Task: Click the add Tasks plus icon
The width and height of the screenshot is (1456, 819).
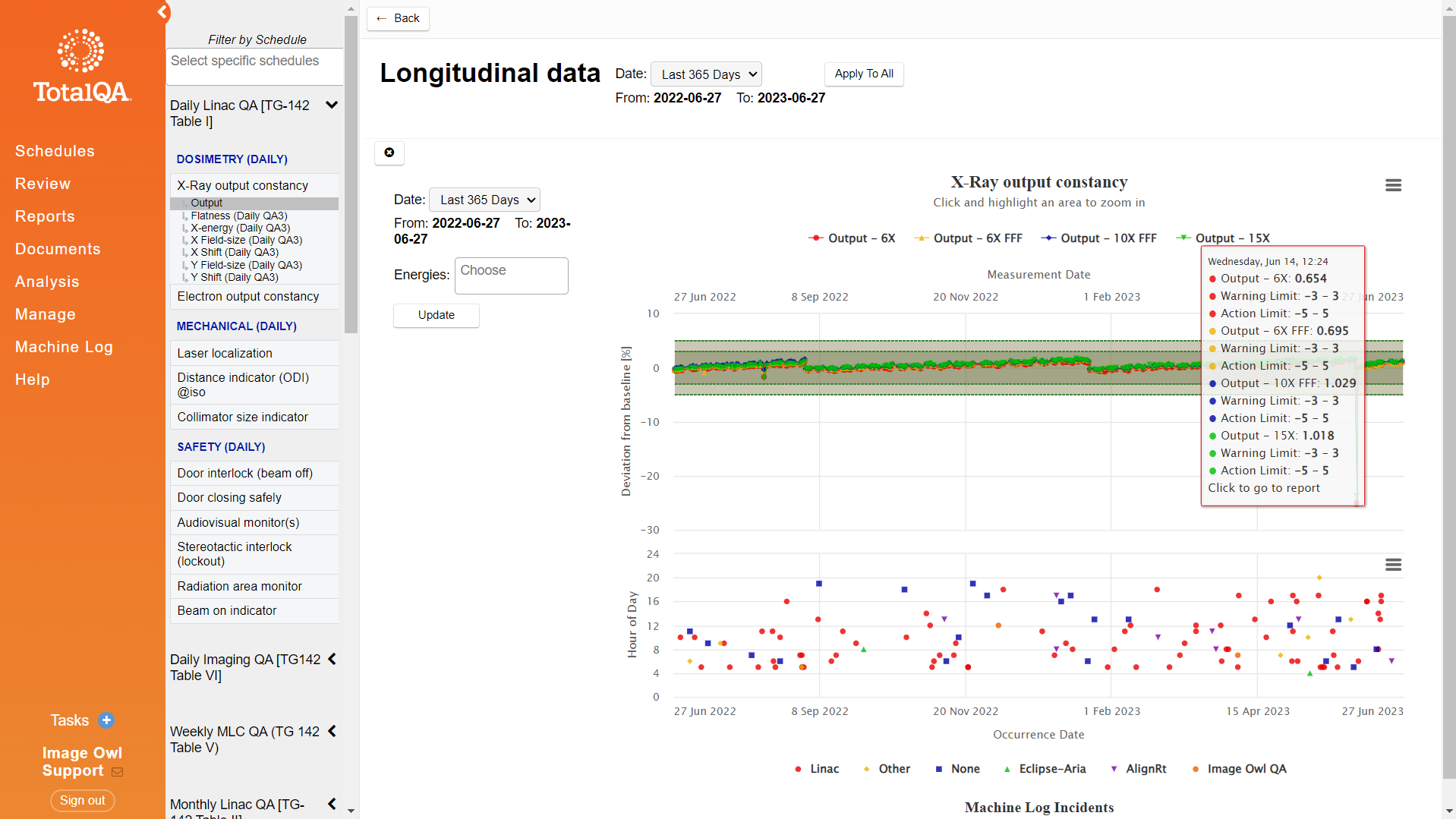Action: pyautogui.click(x=106, y=720)
